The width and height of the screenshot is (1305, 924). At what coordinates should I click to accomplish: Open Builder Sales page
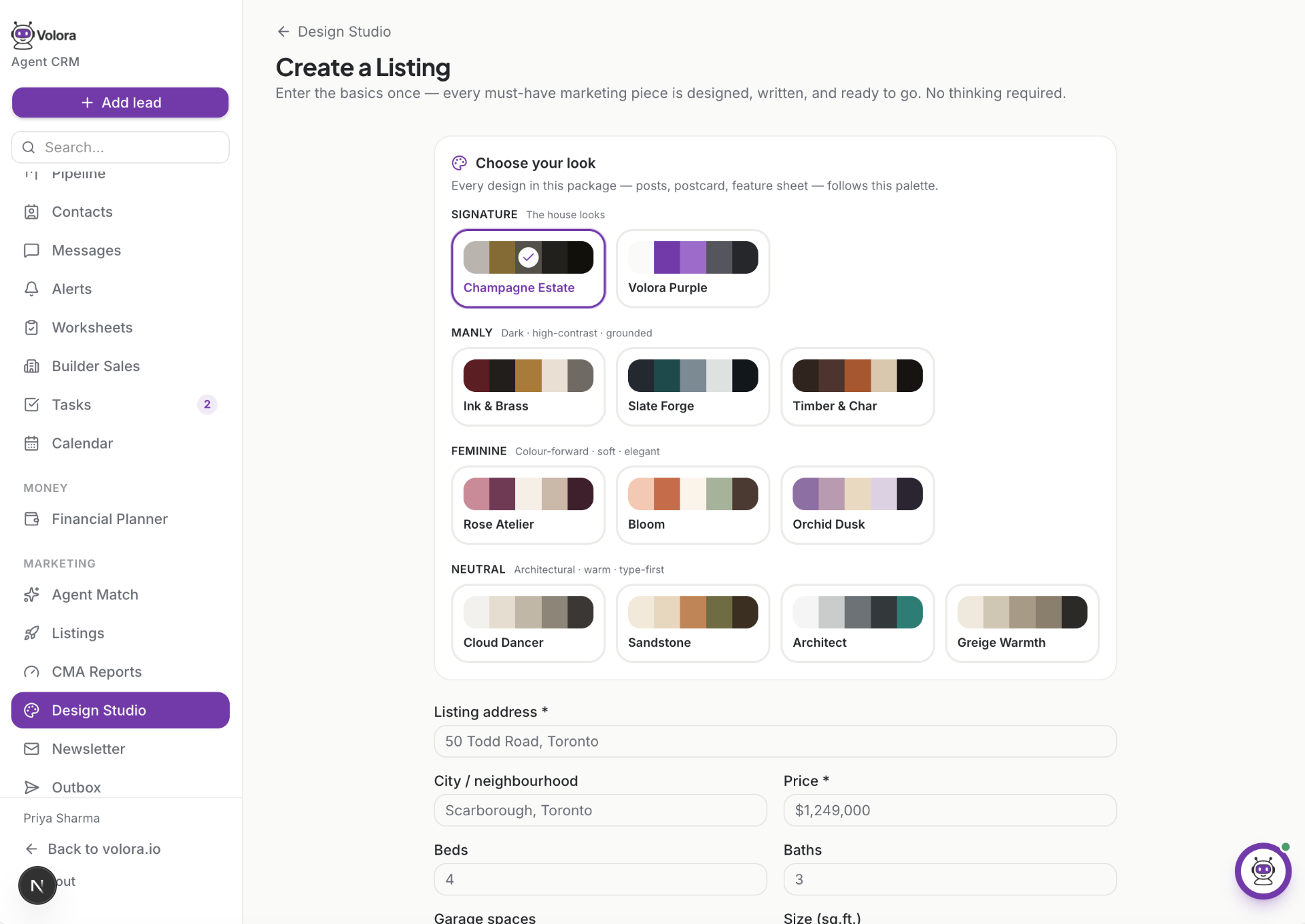coord(120,366)
